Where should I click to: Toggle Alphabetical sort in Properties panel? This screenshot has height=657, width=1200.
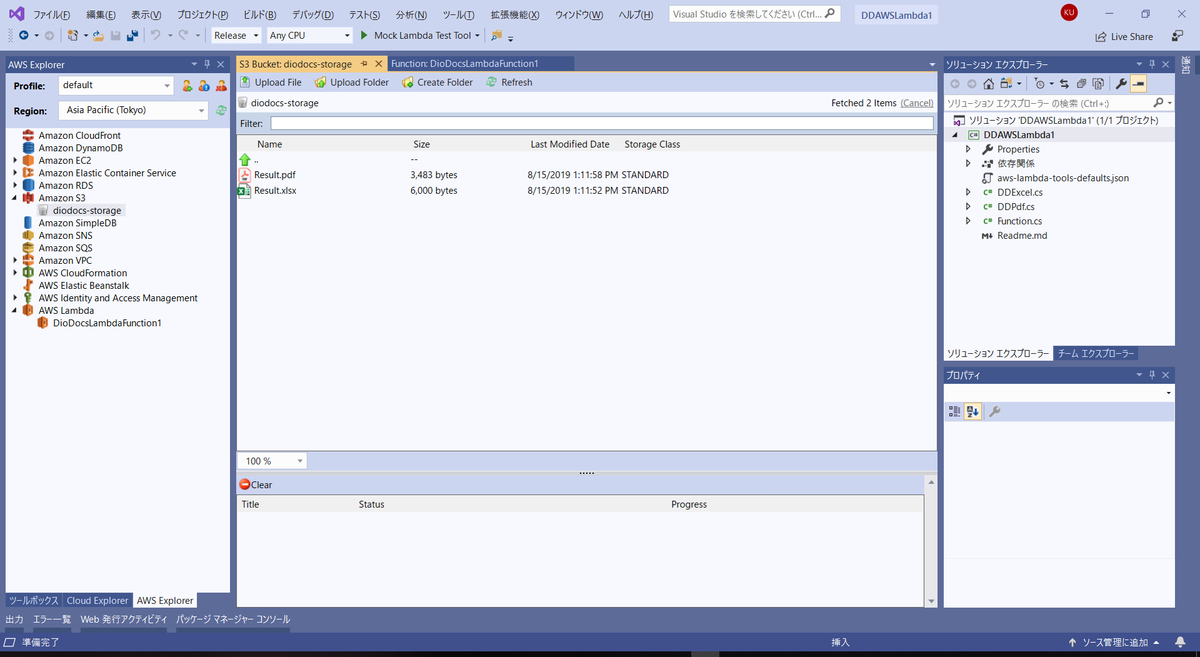pyautogui.click(x=972, y=411)
